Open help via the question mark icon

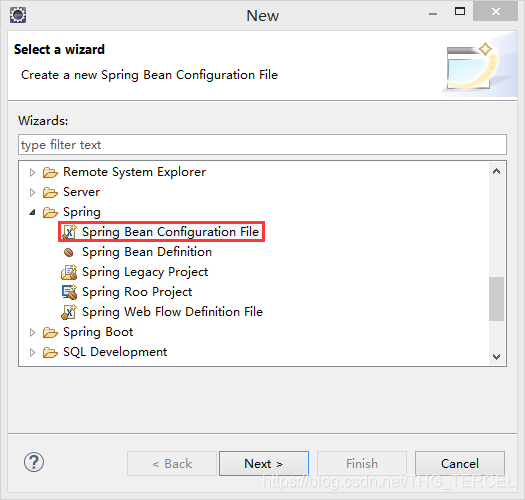point(34,462)
